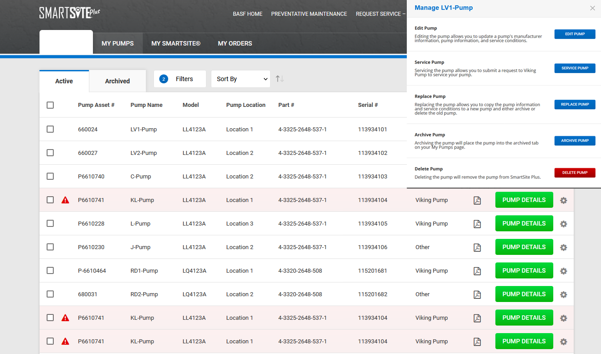The width and height of the screenshot is (601, 361).
Task: Open the PDF document icon for J-Pump
Action: 477,248
